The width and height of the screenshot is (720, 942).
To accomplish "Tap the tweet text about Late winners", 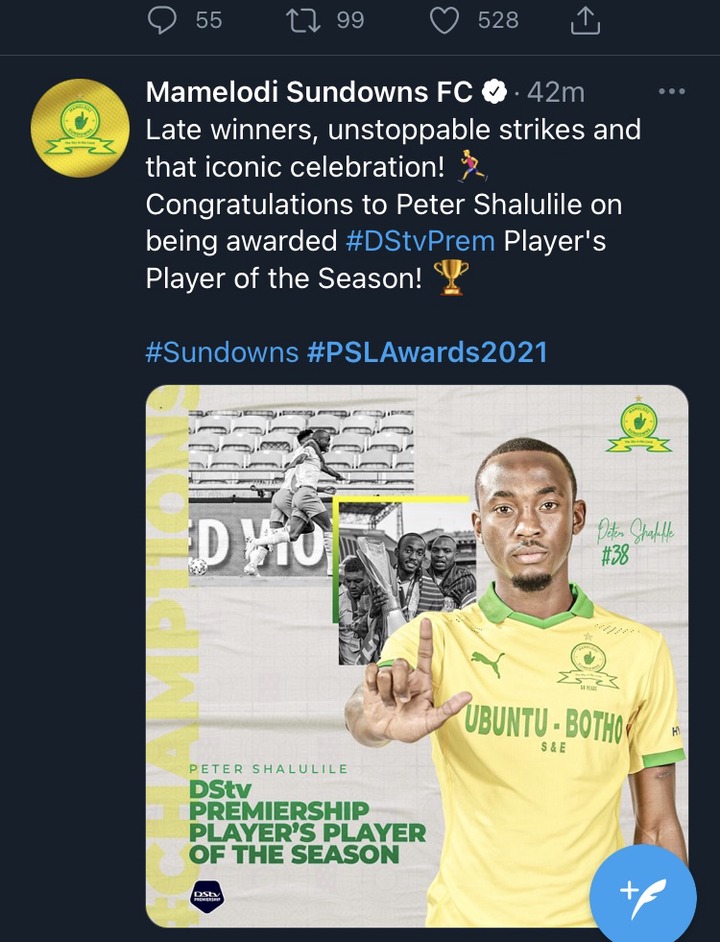I will coord(392,130).
